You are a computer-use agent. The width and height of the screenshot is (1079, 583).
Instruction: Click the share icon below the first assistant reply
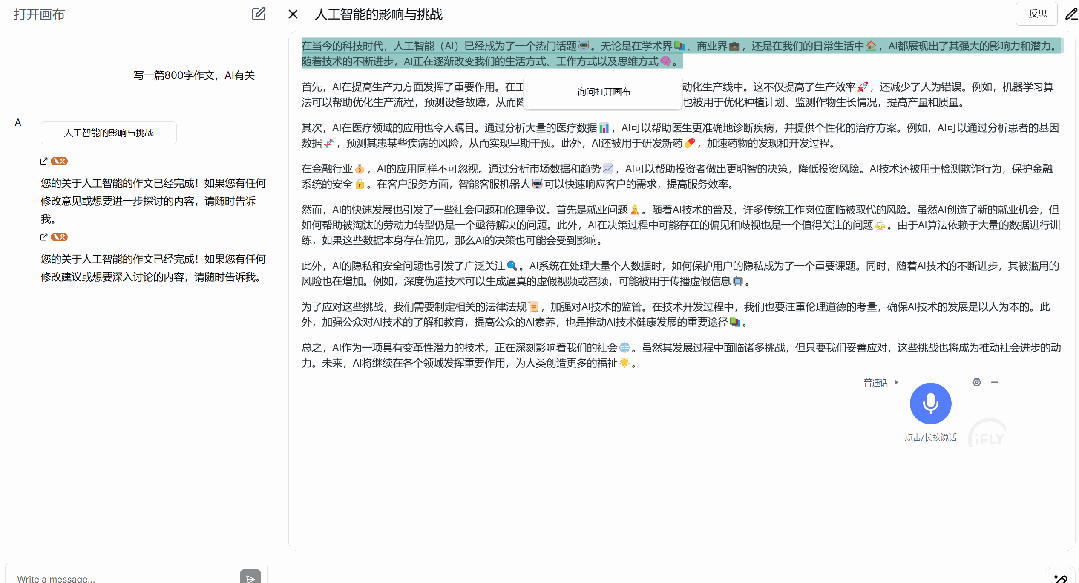[x=43, y=161]
